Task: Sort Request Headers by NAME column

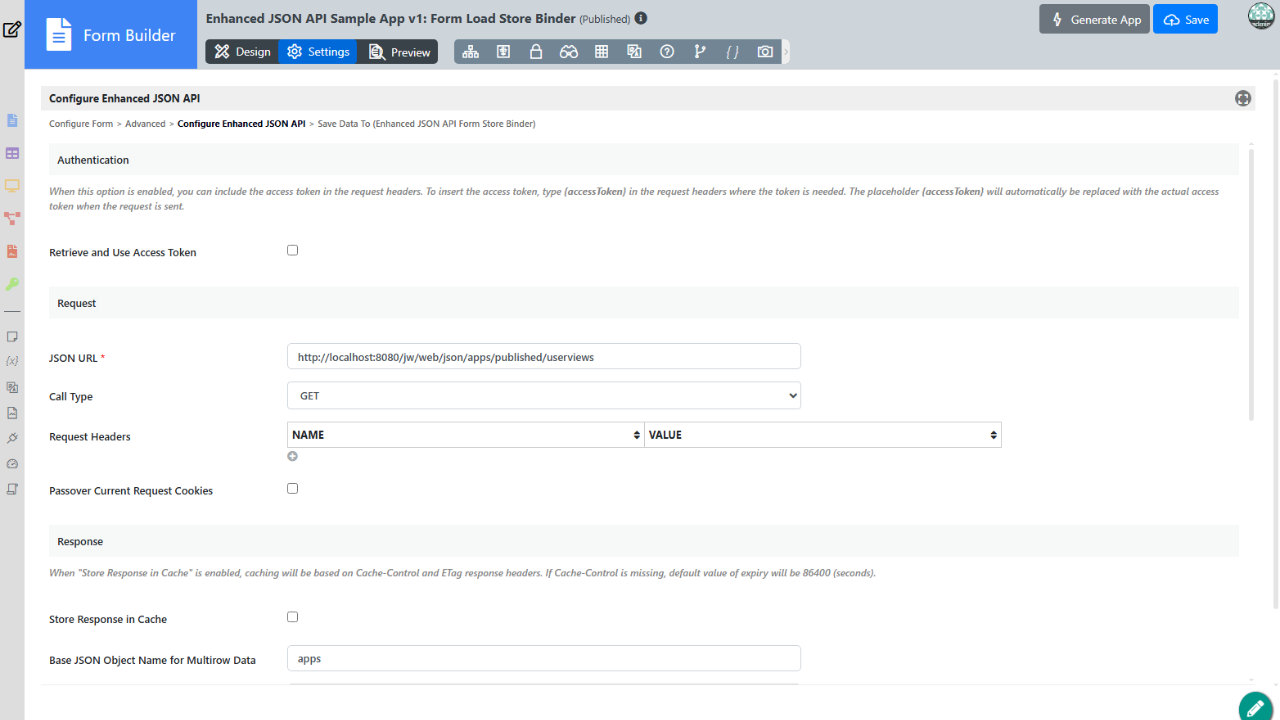Action: tap(465, 435)
